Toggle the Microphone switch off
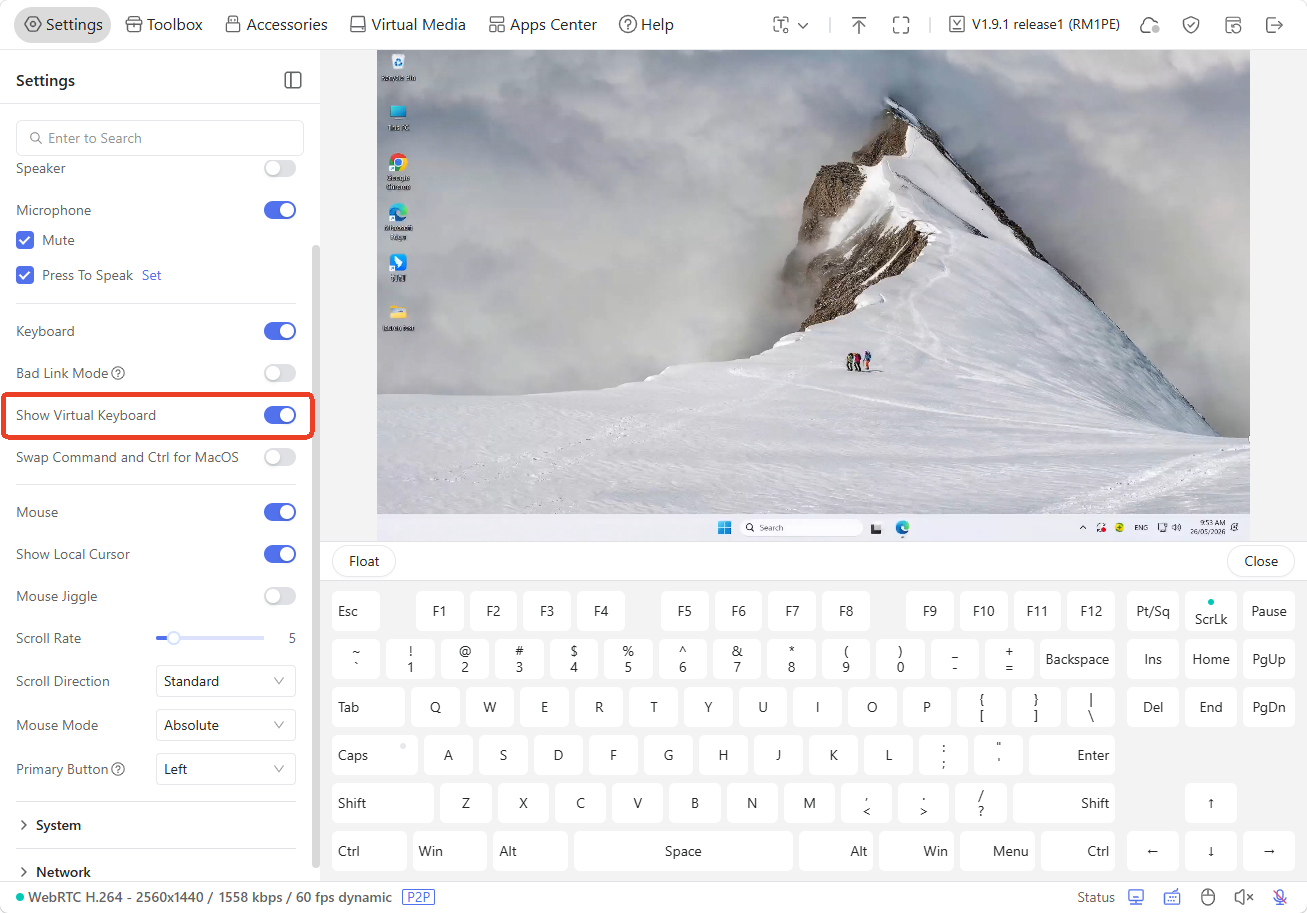The image size is (1307, 913). point(280,210)
